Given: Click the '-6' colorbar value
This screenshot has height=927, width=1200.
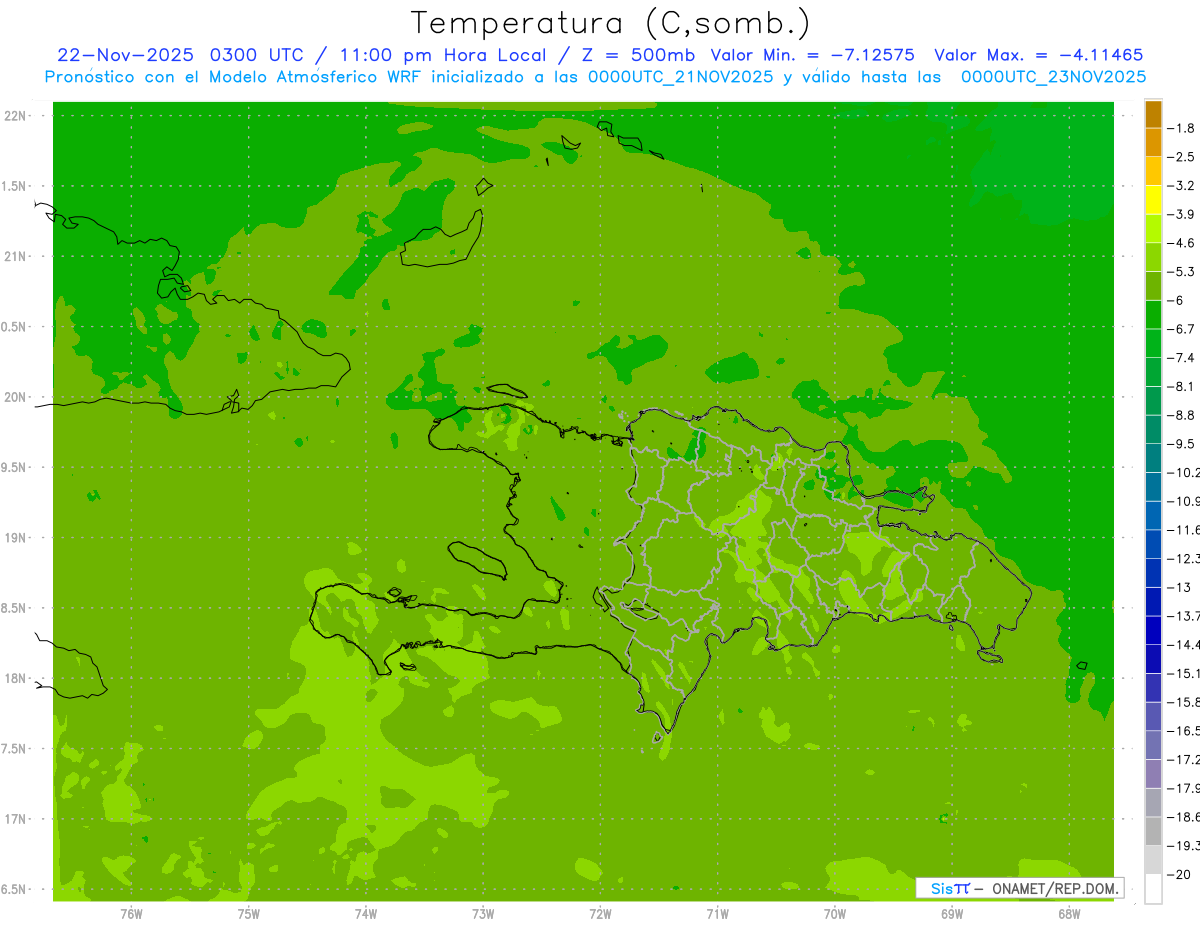Looking at the screenshot, I should pyautogui.click(x=1176, y=300).
